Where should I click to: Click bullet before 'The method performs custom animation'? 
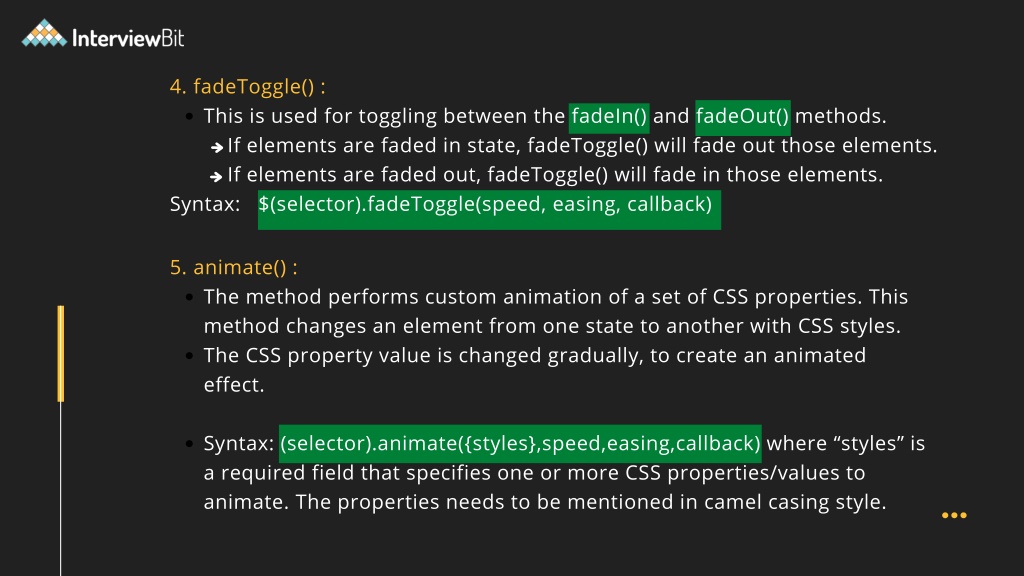[189, 297]
